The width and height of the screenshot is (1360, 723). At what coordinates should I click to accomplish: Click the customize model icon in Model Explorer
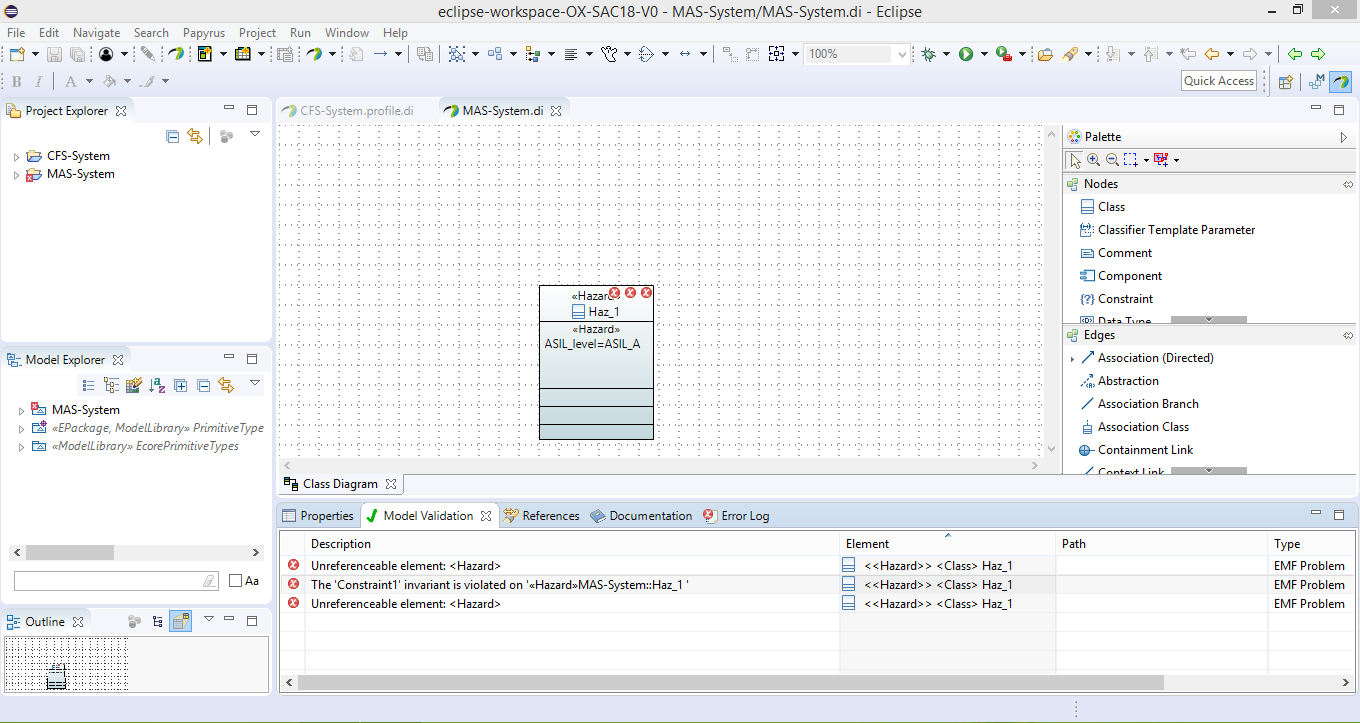click(x=133, y=385)
